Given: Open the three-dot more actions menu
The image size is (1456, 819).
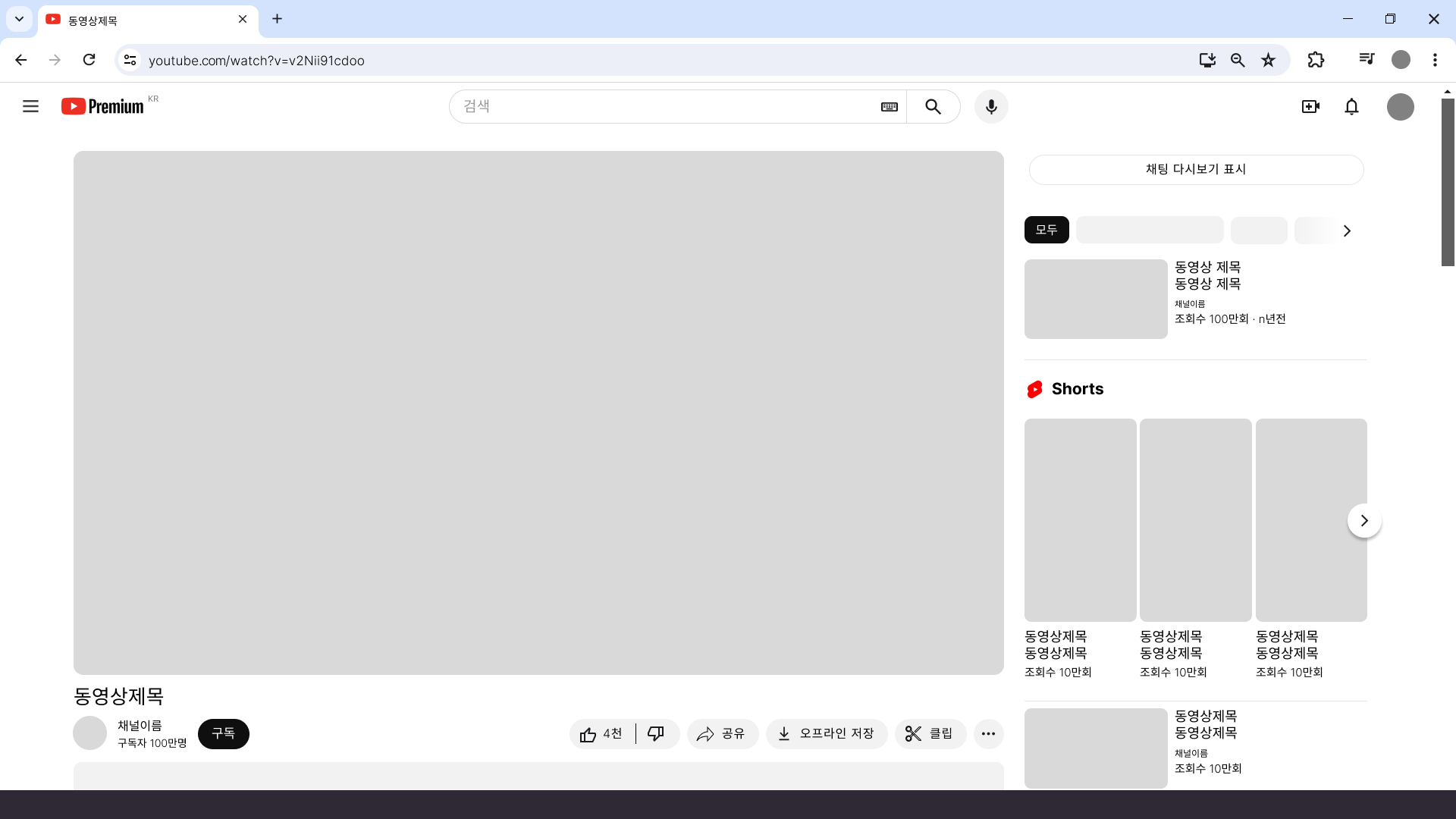Looking at the screenshot, I should click(988, 733).
